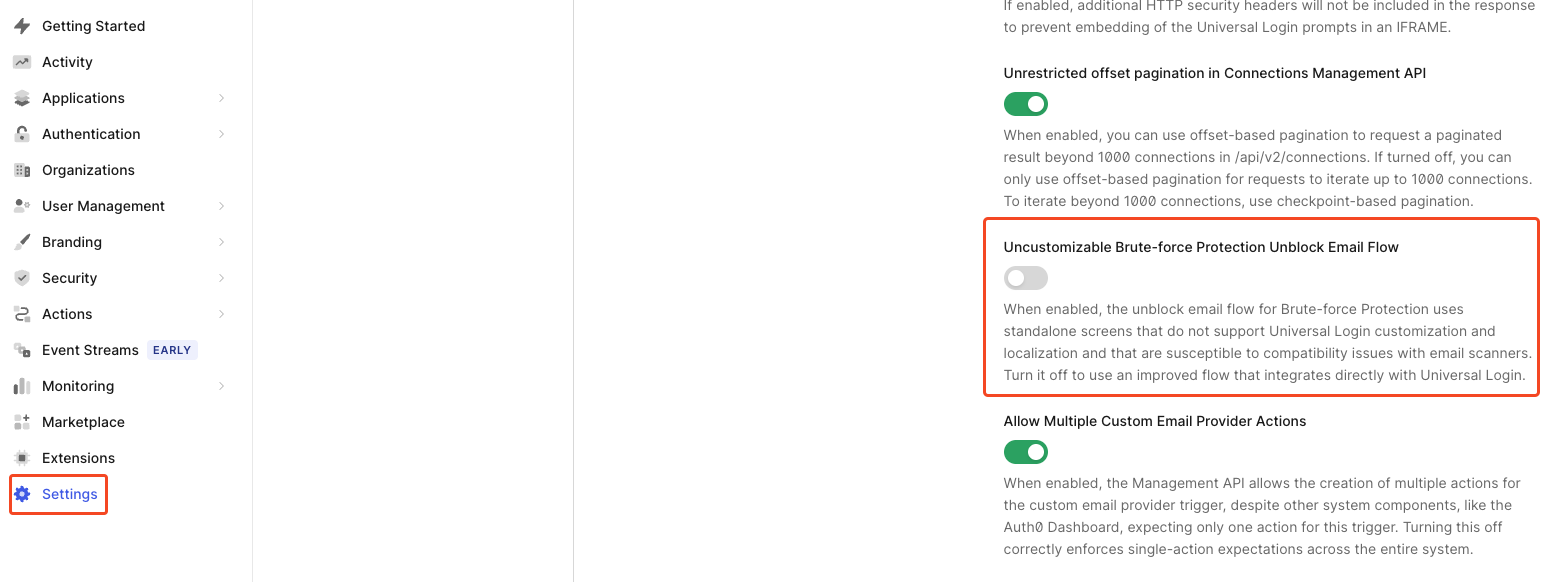
Task: Click the Branding paintbrush icon
Action: point(21,241)
